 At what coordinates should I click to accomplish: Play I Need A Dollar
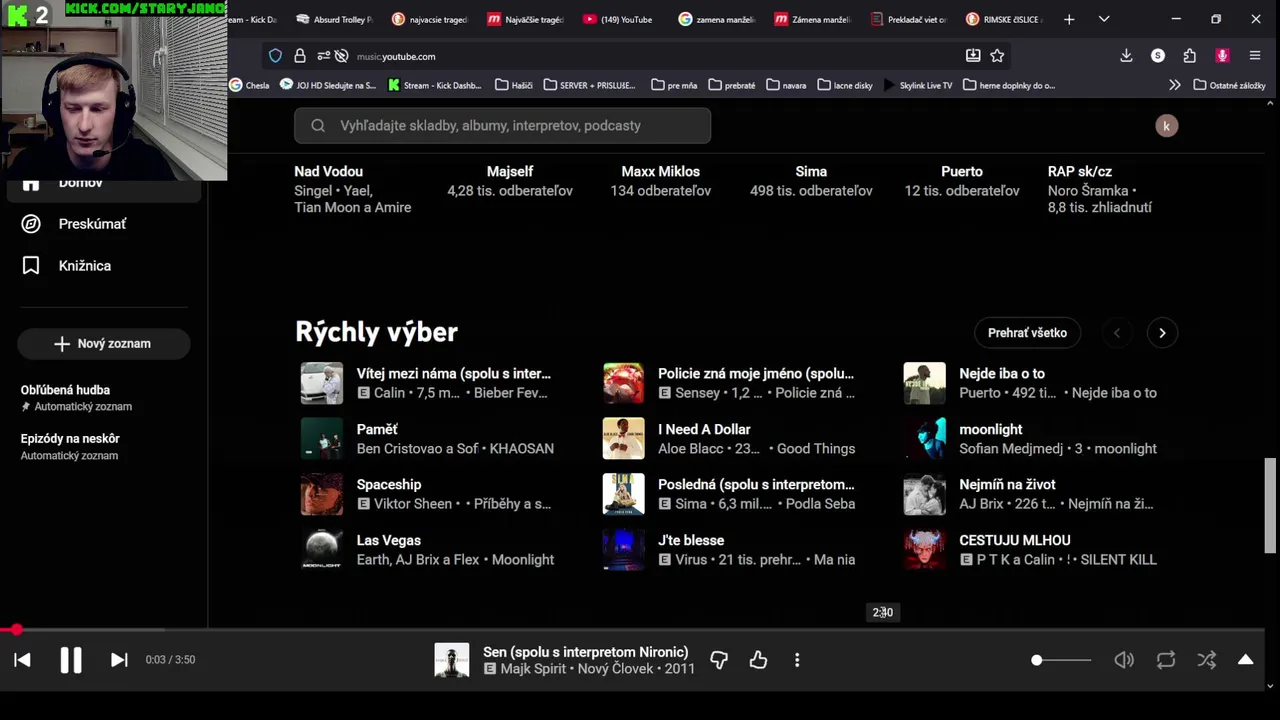click(704, 429)
